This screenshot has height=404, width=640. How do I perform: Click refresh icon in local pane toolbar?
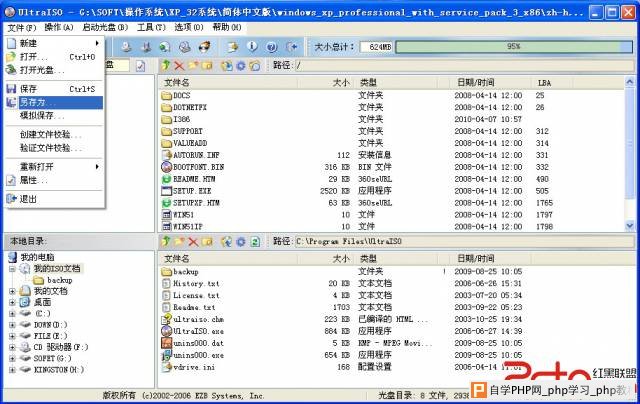[x=255, y=242]
